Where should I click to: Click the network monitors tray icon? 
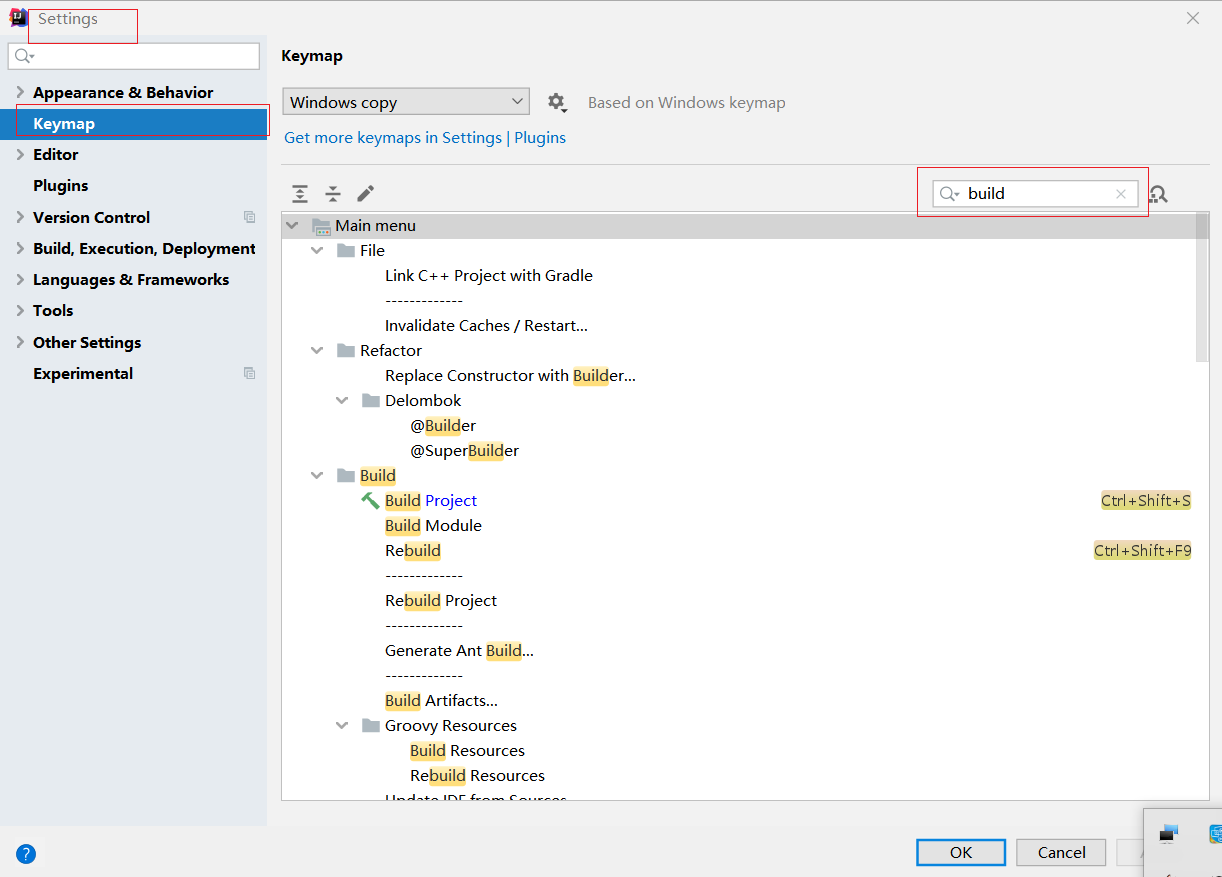point(1168,833)
